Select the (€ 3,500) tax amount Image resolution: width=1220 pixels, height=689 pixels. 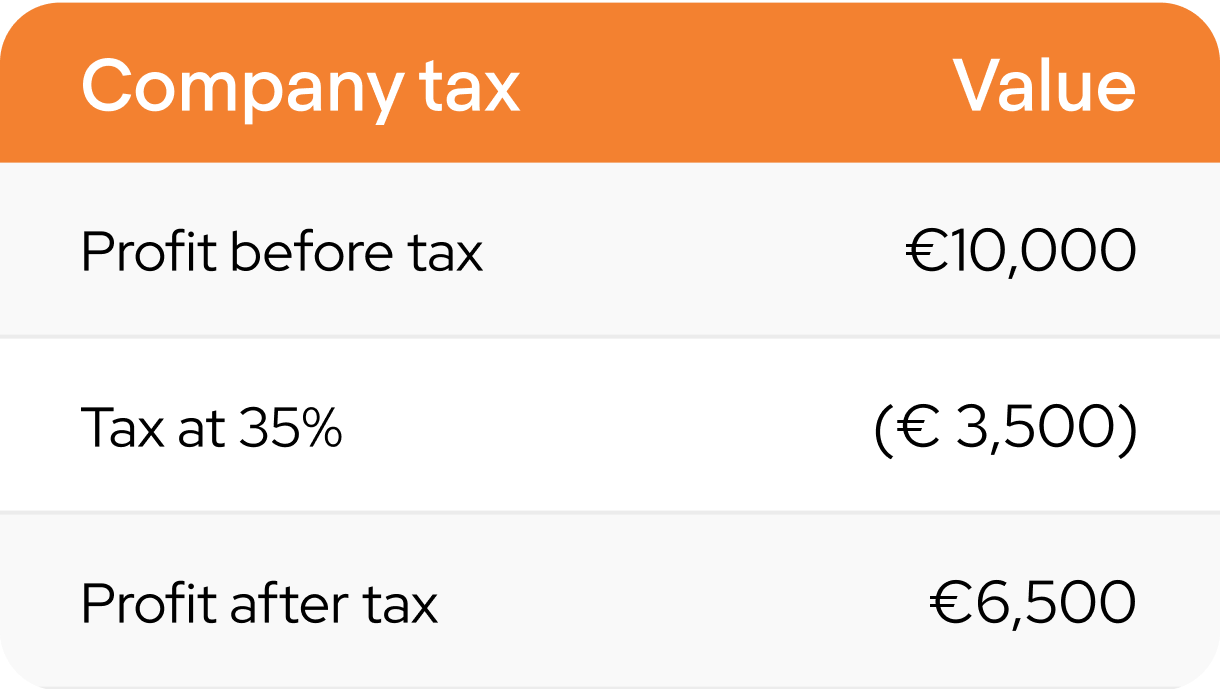1005,429
